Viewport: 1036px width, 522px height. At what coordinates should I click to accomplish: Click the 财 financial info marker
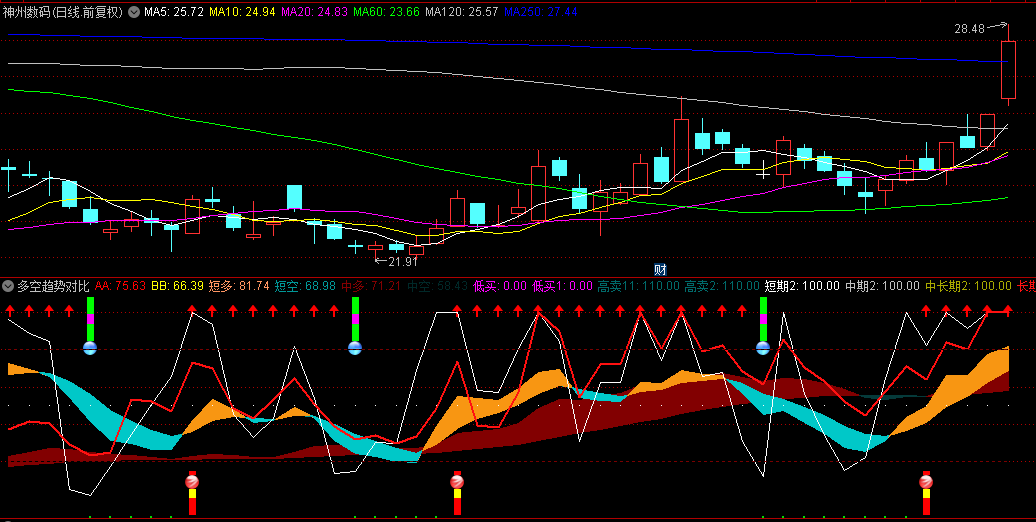(660, 269)
